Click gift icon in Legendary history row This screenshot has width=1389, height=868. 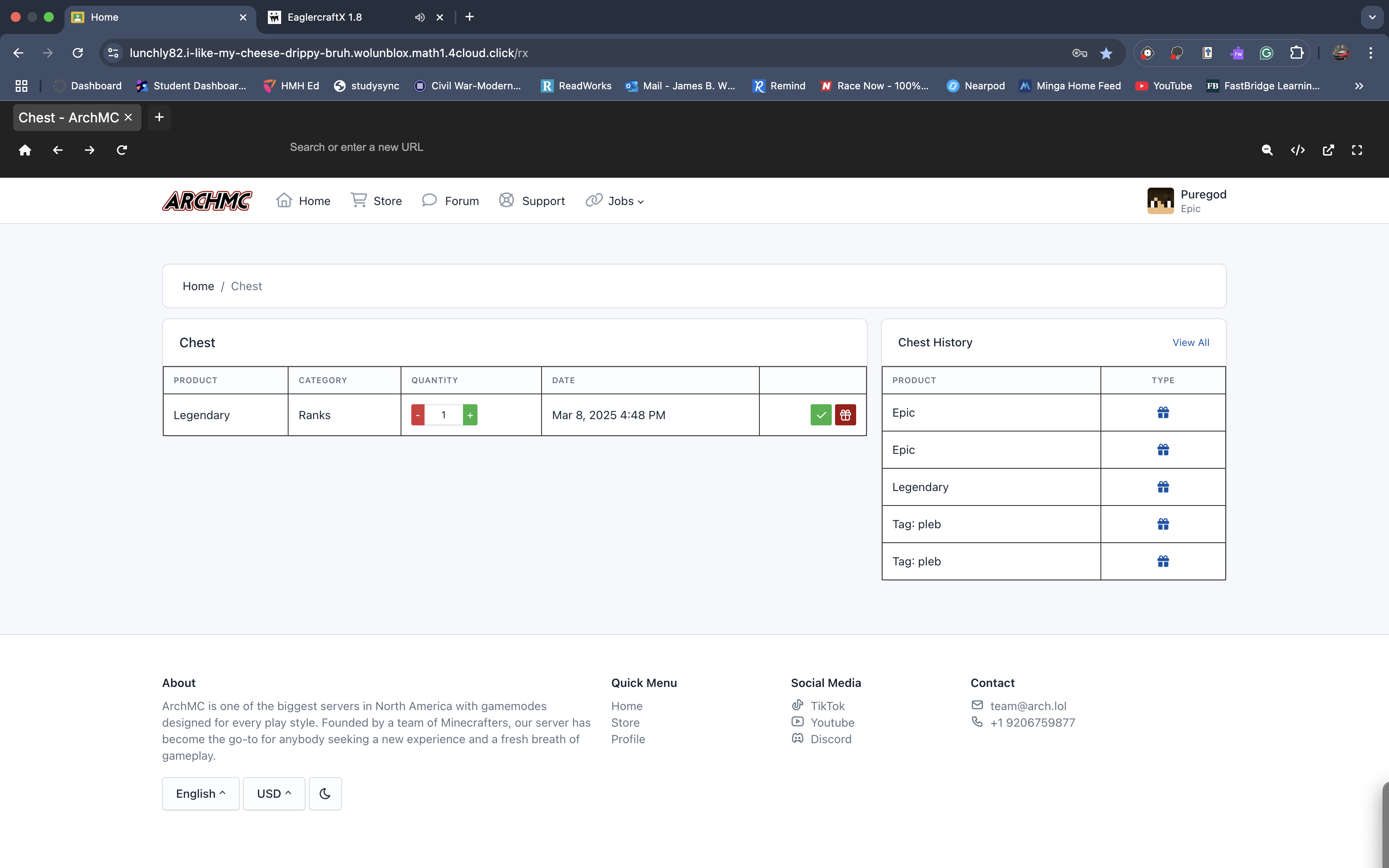[1163, 487]
